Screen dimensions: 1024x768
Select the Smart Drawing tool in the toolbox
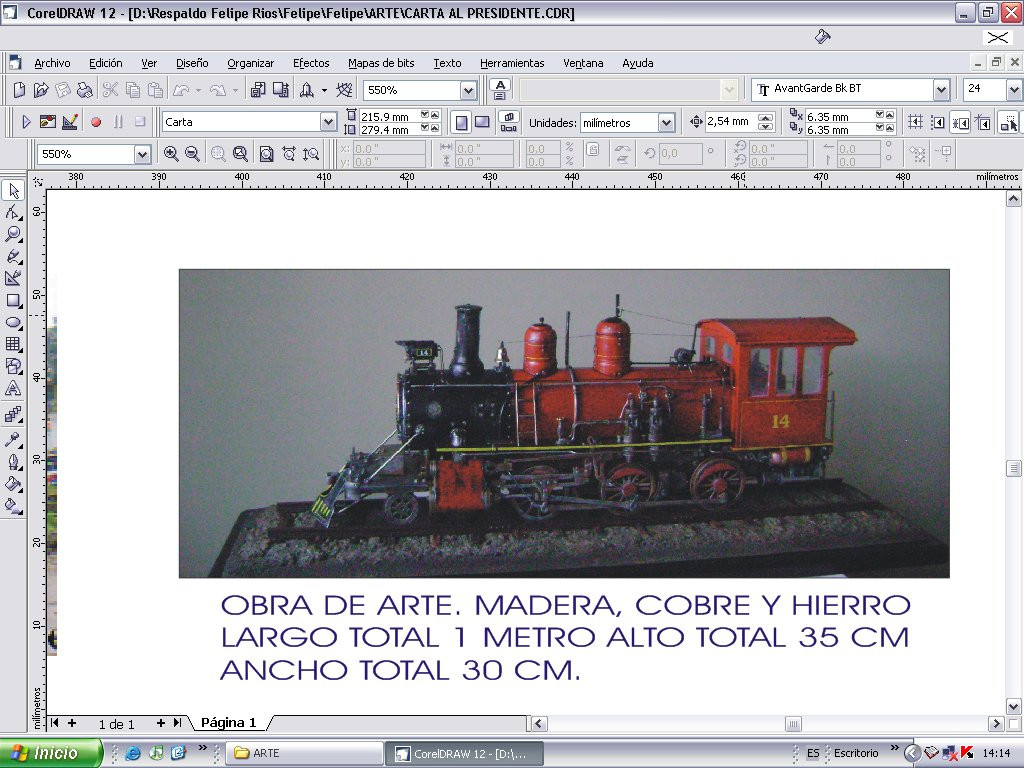[x=13, y=278]
